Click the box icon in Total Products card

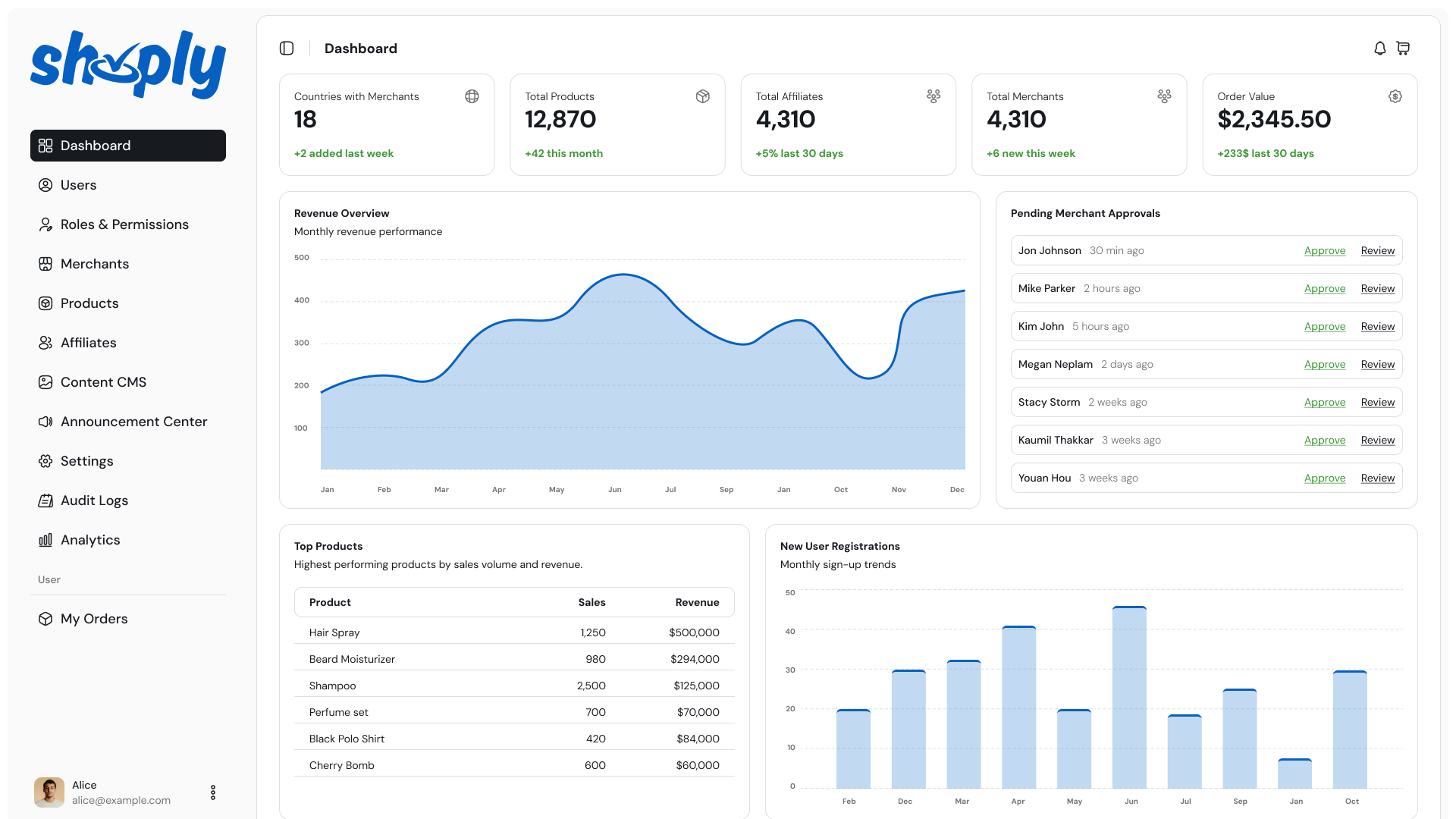pos(703,96)
